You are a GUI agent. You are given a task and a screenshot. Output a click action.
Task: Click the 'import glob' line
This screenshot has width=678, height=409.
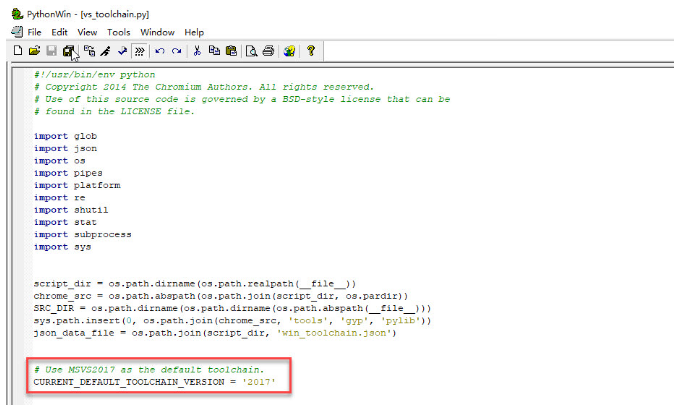65,136
